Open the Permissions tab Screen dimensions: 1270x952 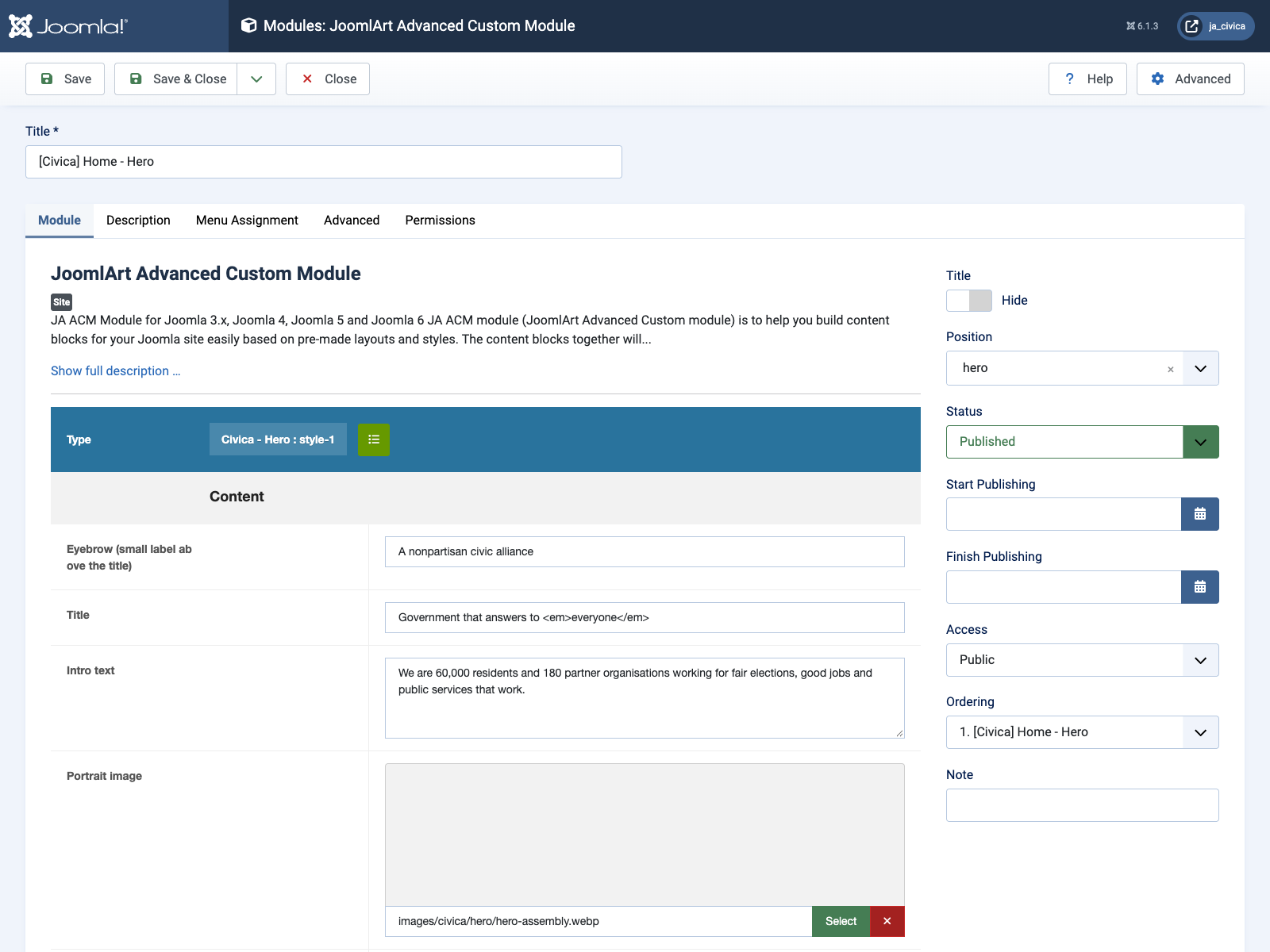click(440, 221)
